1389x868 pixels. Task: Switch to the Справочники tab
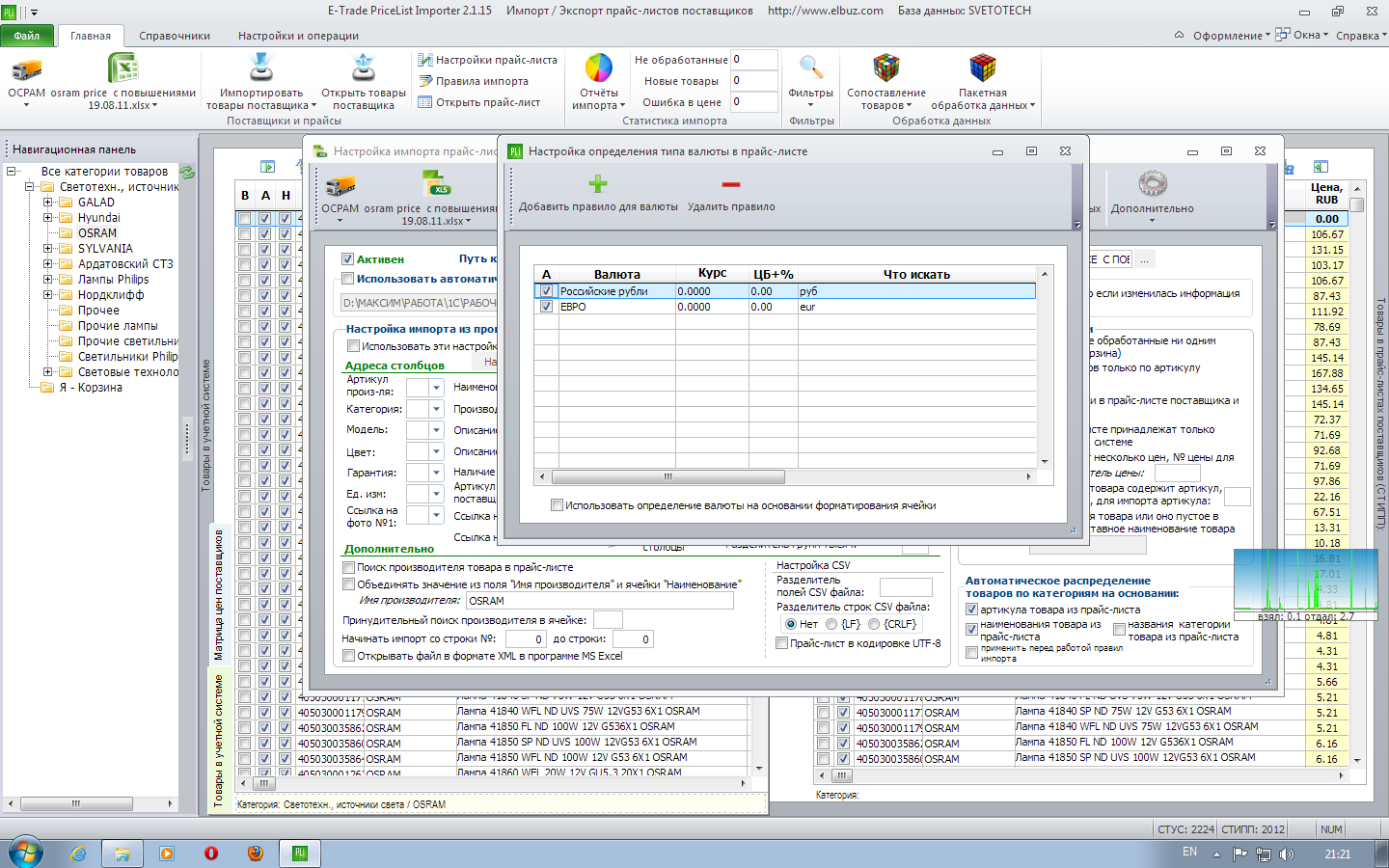tap(175, 36)
